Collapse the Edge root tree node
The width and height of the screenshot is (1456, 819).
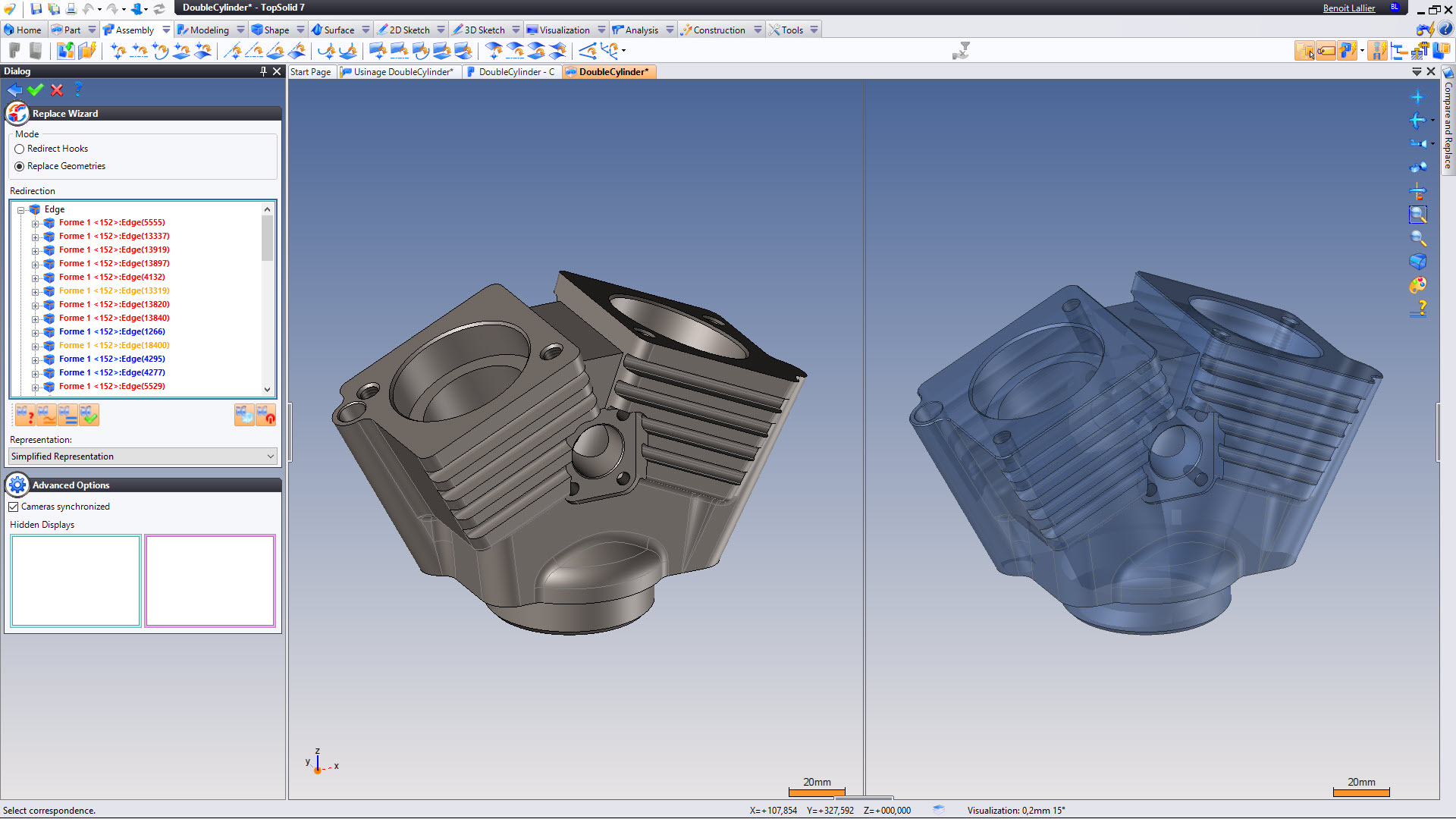point(21,210)
